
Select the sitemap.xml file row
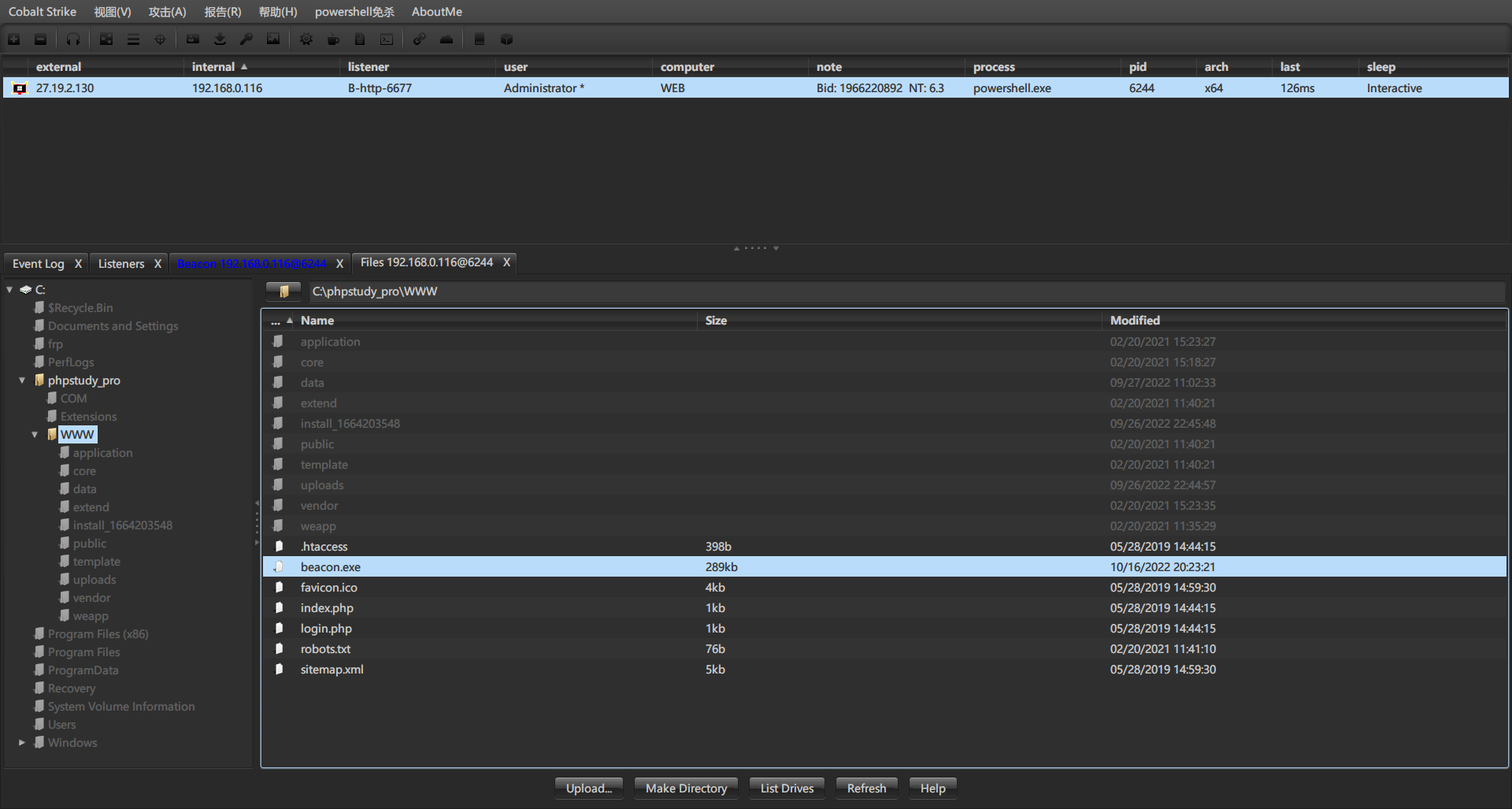tap(884, 670)
